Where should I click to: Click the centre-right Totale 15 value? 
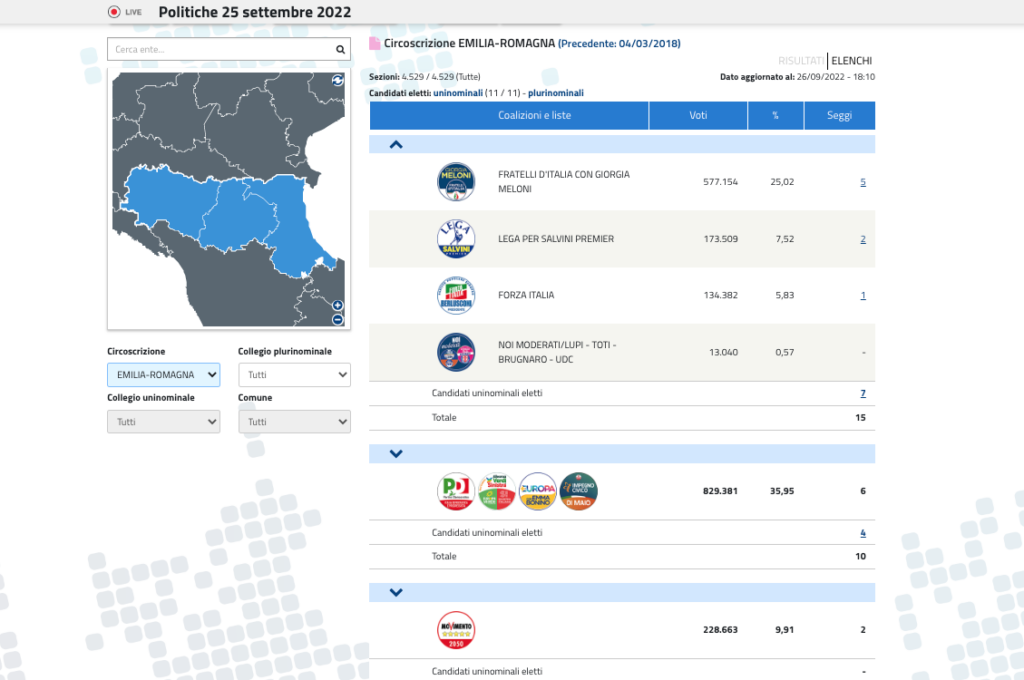861,418
